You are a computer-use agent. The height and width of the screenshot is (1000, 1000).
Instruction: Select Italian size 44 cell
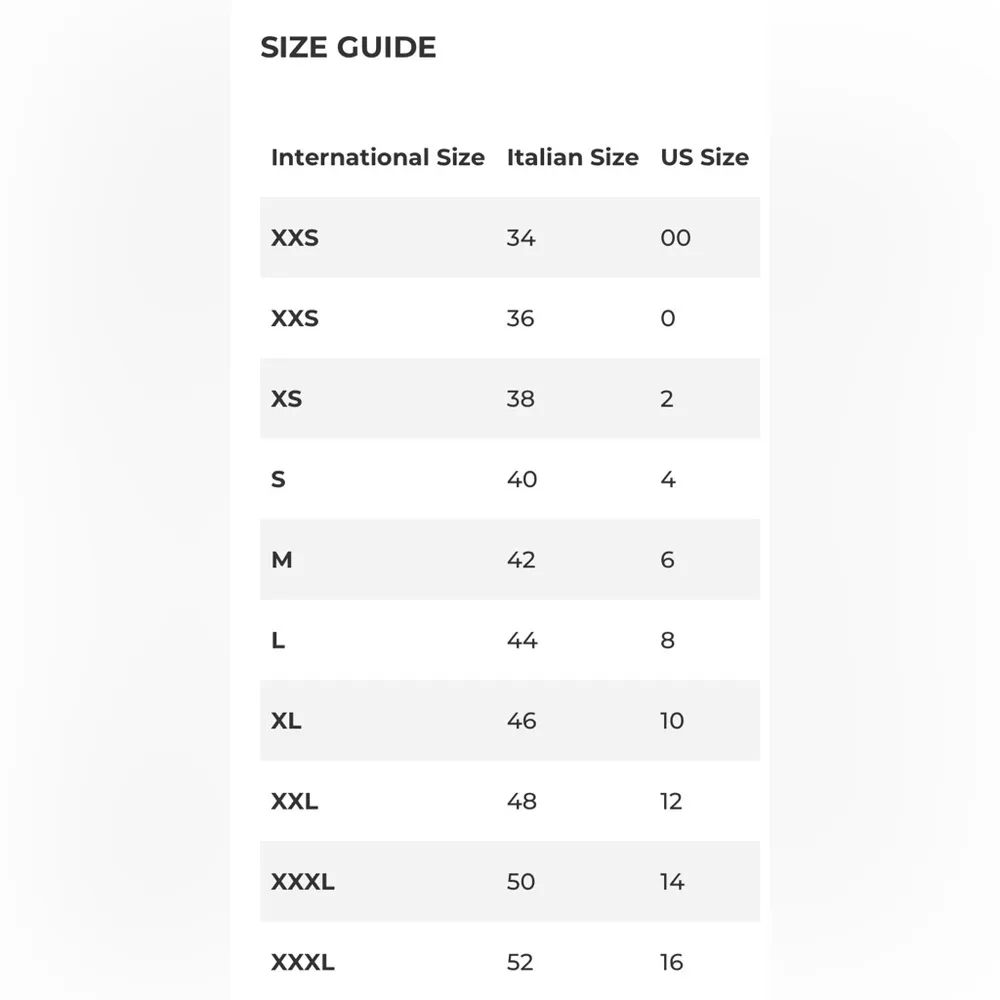pos(521,640)
